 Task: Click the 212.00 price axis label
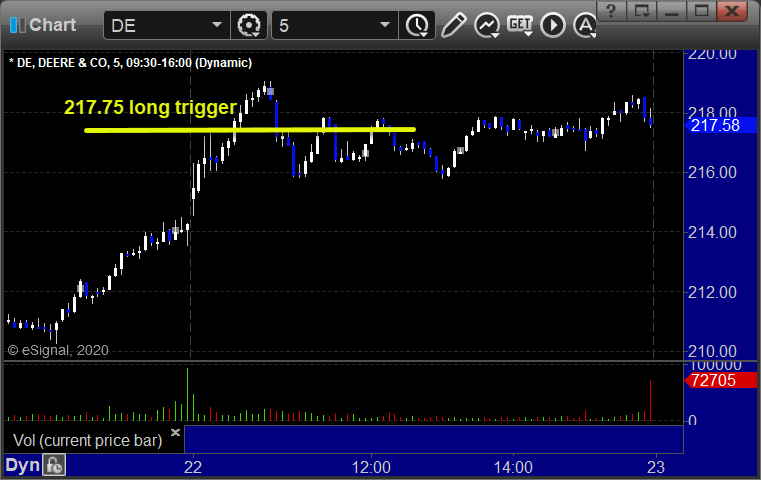712,292
